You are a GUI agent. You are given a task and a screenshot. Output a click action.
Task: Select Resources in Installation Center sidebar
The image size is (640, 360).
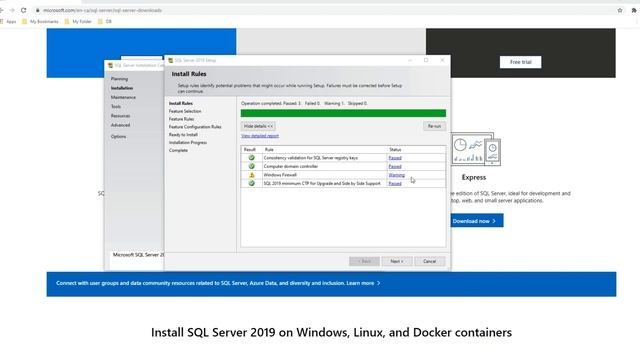120,116
